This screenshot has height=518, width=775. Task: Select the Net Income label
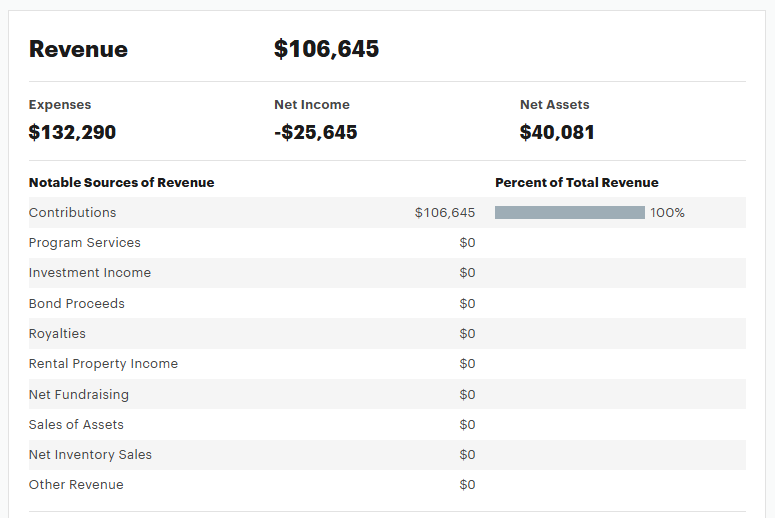[312, 105]
